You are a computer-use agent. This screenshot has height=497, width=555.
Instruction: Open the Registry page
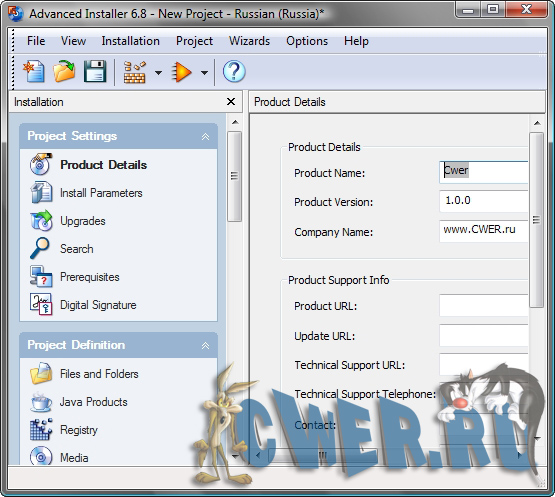[x=79, y=430]
